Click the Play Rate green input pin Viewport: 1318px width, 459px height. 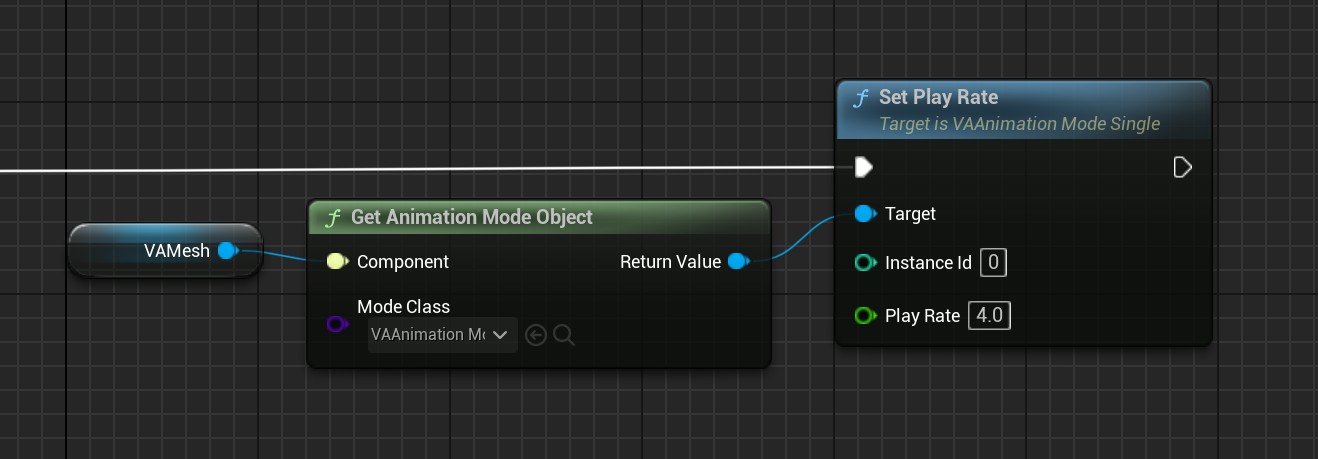[x=866, y=316]
